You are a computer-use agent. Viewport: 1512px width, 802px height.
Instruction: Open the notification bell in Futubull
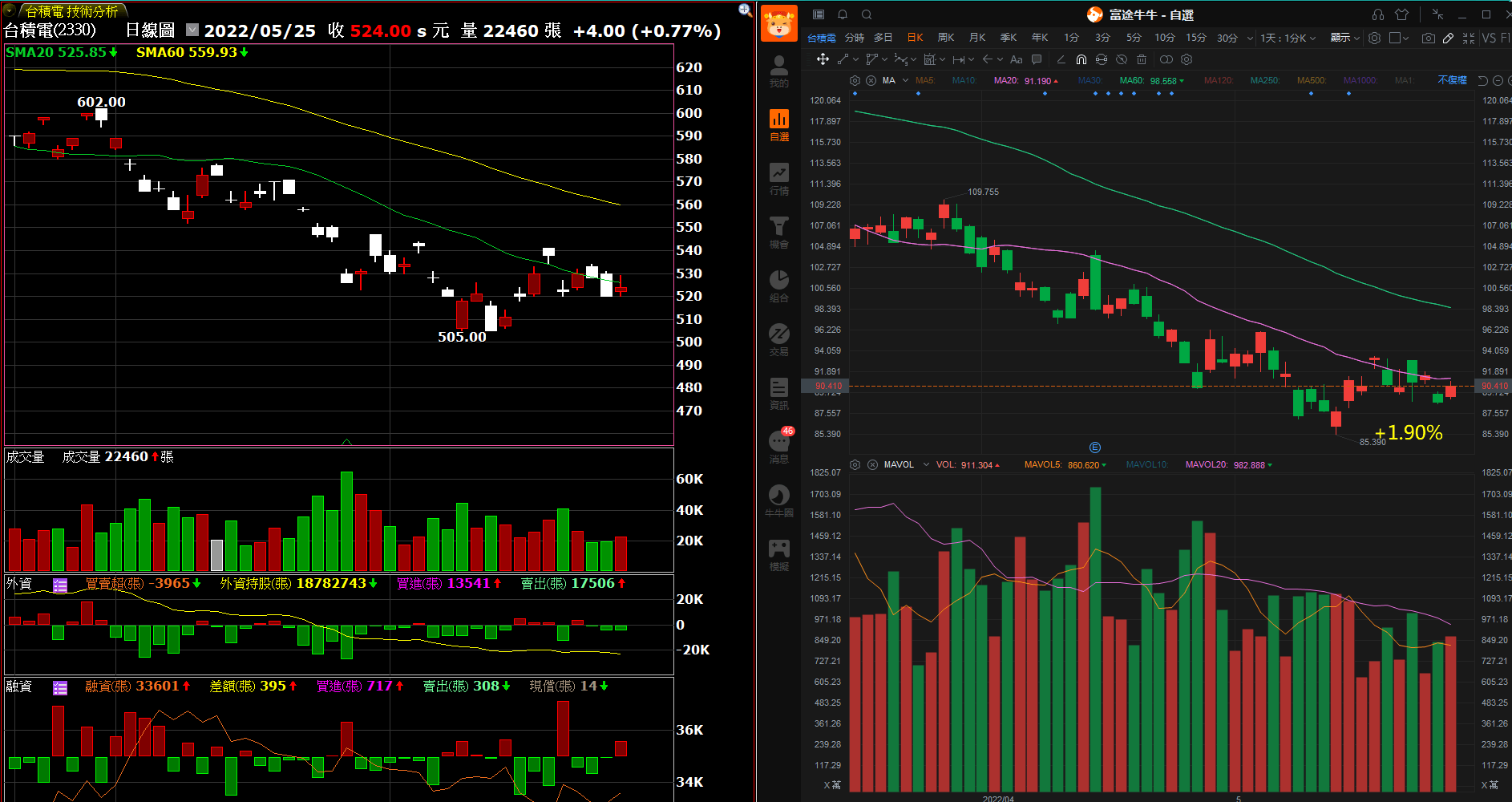pyautogui.click(x=843, y=14)
